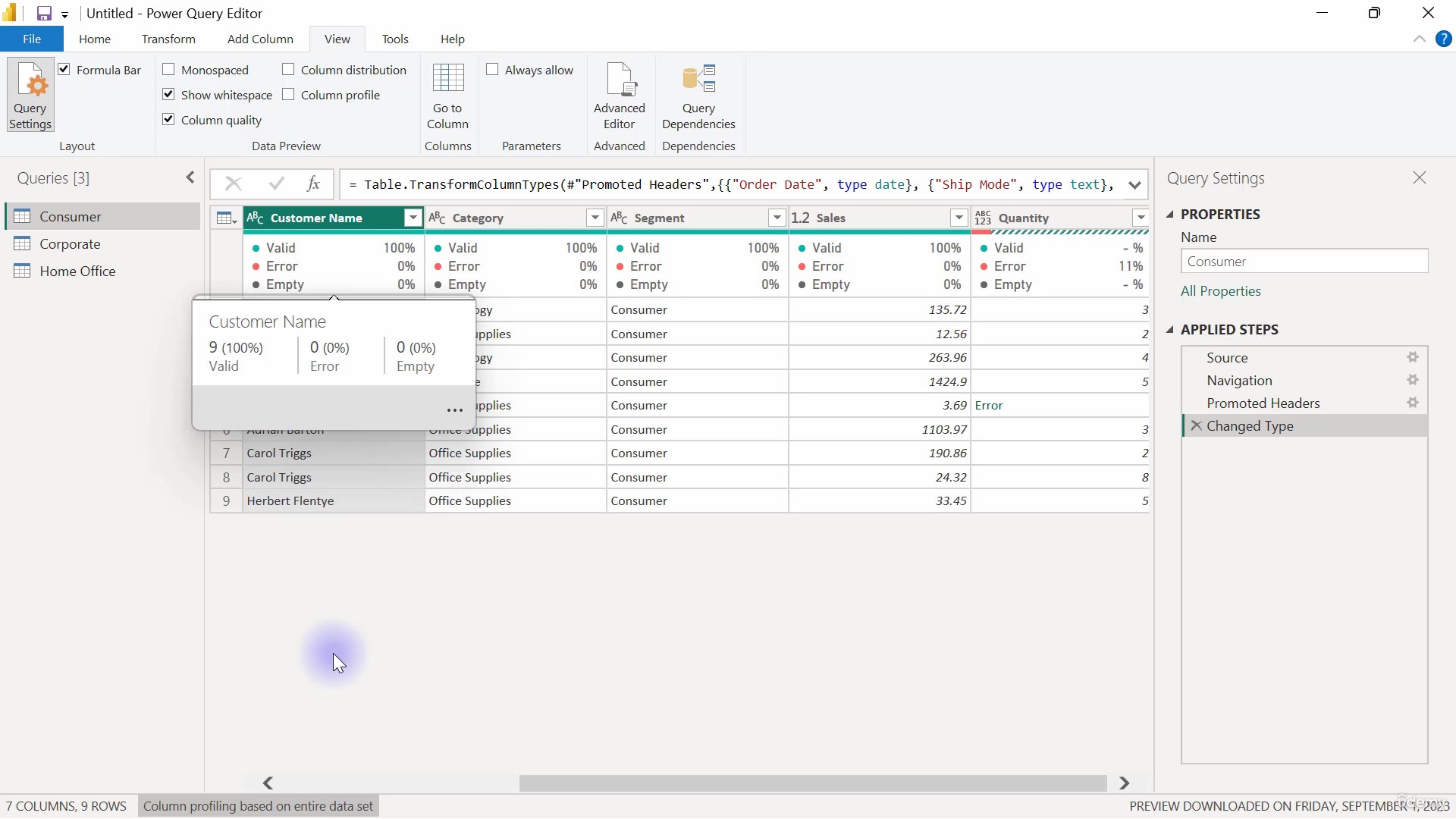Image resolution: width=1456 pixels, height=819 pixels.
Task: Open Query Dependencies view
Action: (698, 96)
